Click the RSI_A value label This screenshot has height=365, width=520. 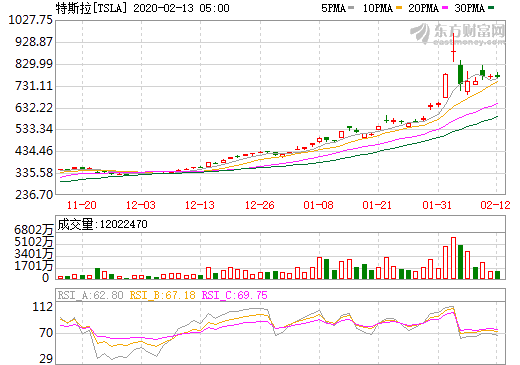click(90, 295)
